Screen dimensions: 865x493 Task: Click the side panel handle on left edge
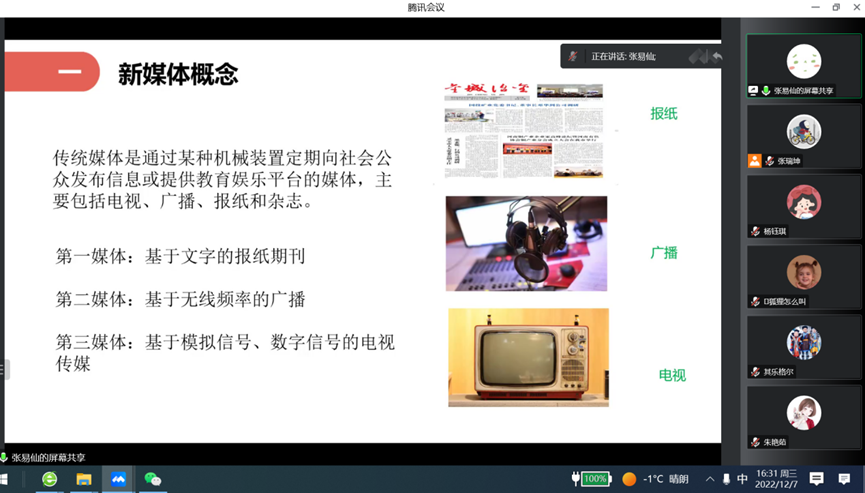tap(3, 369)
